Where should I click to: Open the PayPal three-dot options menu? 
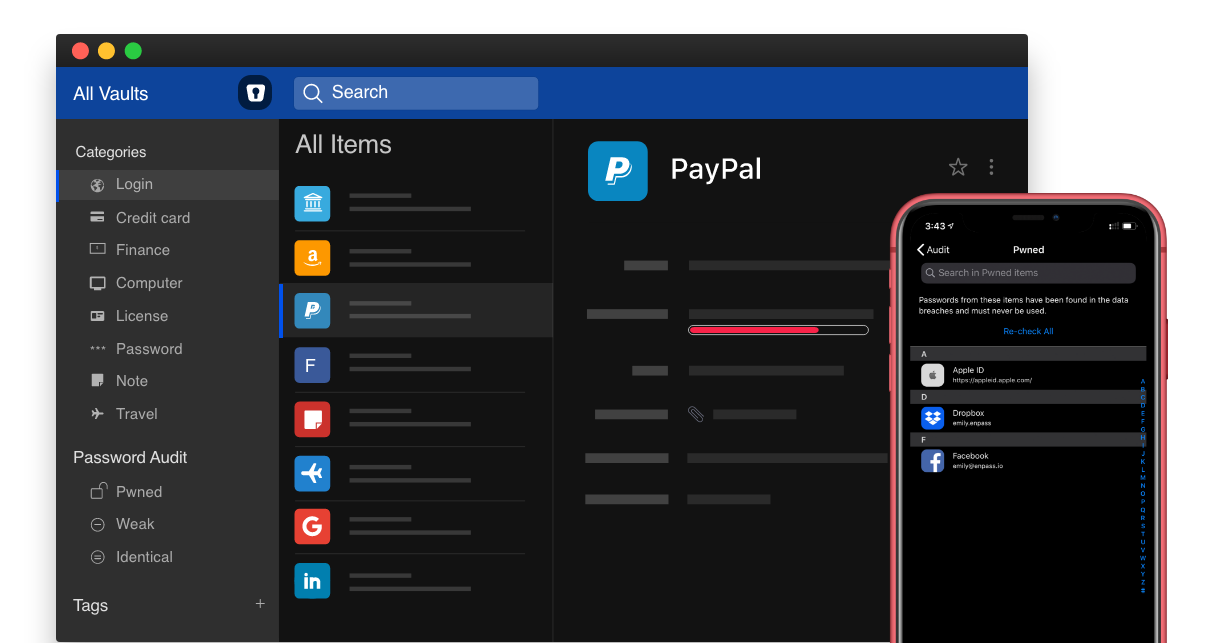pyautogui.click(x=991, y=167)
